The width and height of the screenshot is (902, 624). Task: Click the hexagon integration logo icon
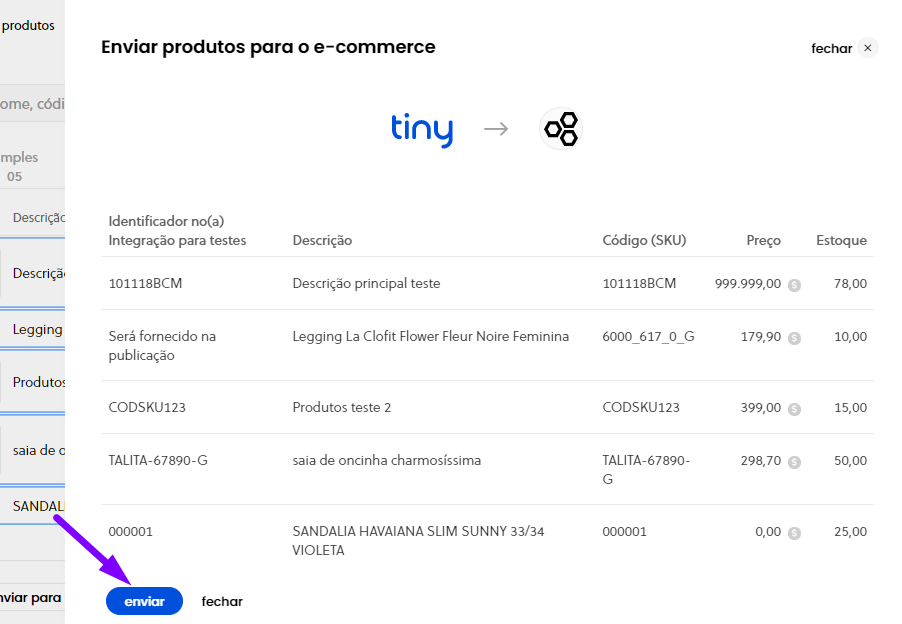coord(561,128)
